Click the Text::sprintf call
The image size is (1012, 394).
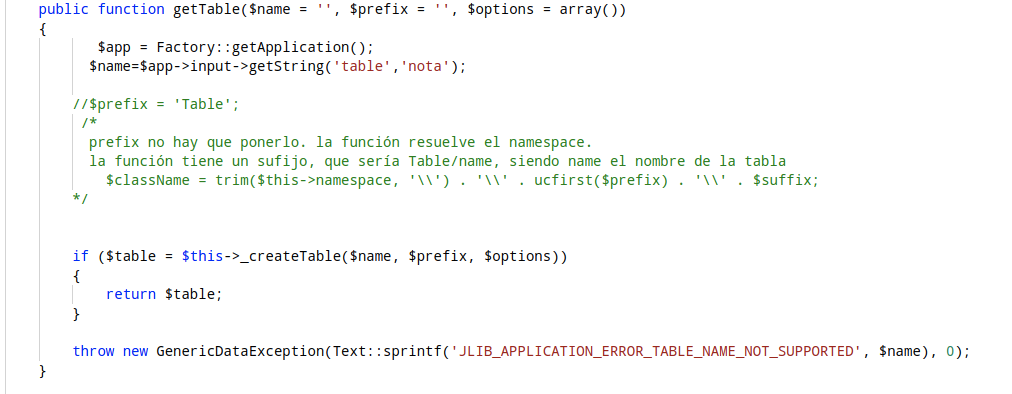(387, 351)
